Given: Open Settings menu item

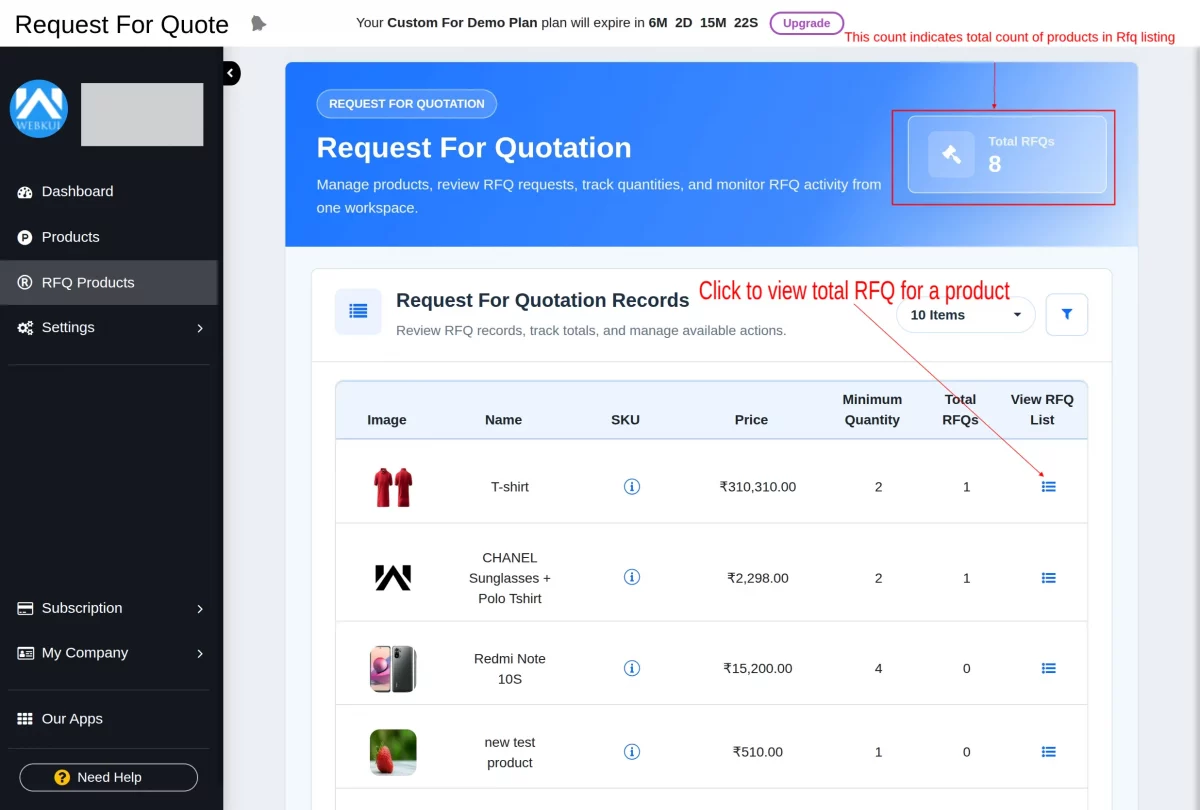Looking at the screenshot, I should tap(109, 328).
